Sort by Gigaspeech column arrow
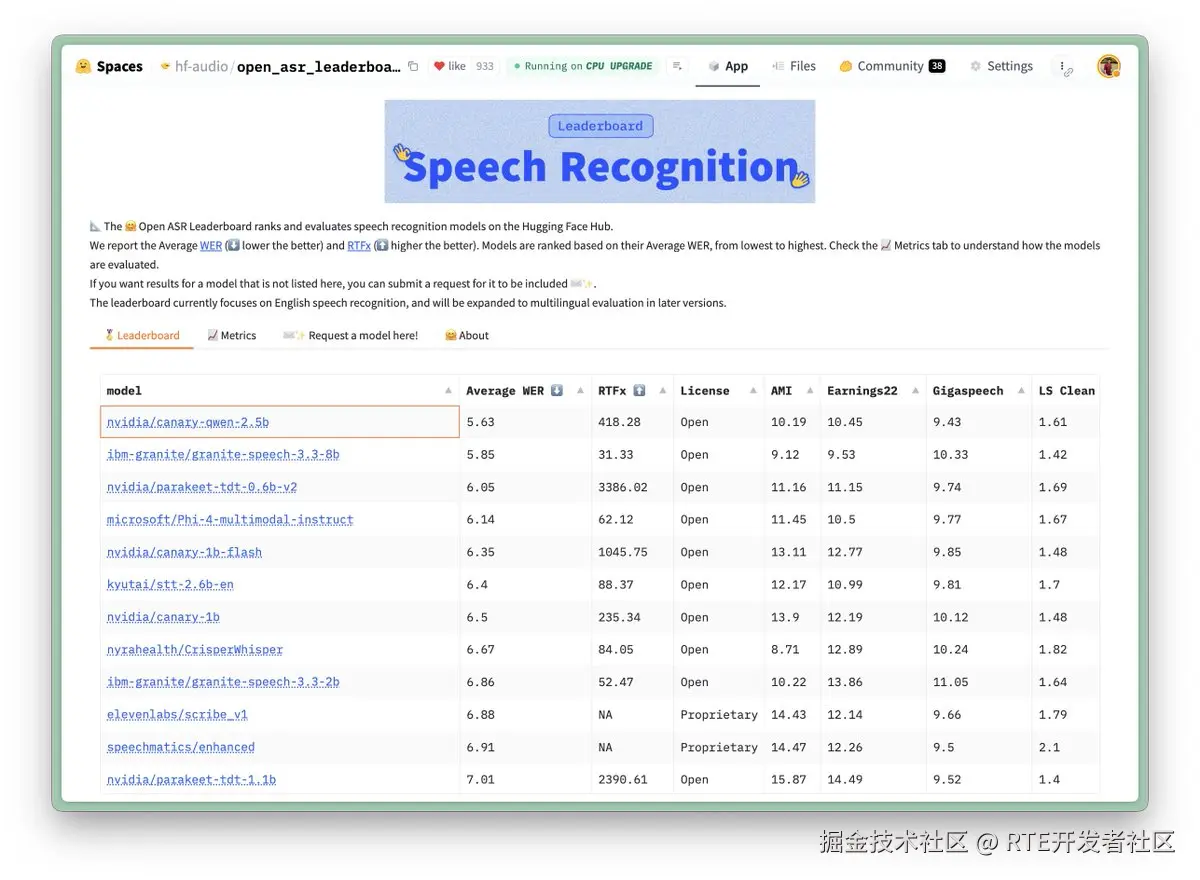Screen dimensions: 1200x880 [1021, 391]
